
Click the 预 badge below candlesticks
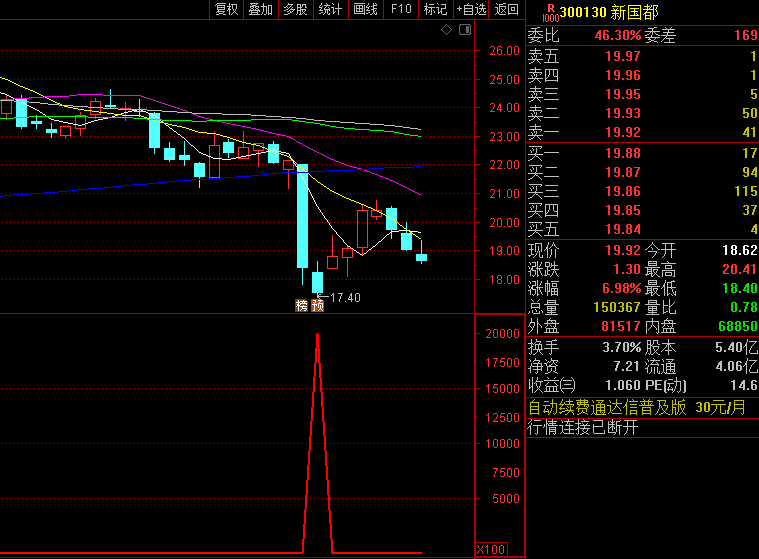click(318, 305)
